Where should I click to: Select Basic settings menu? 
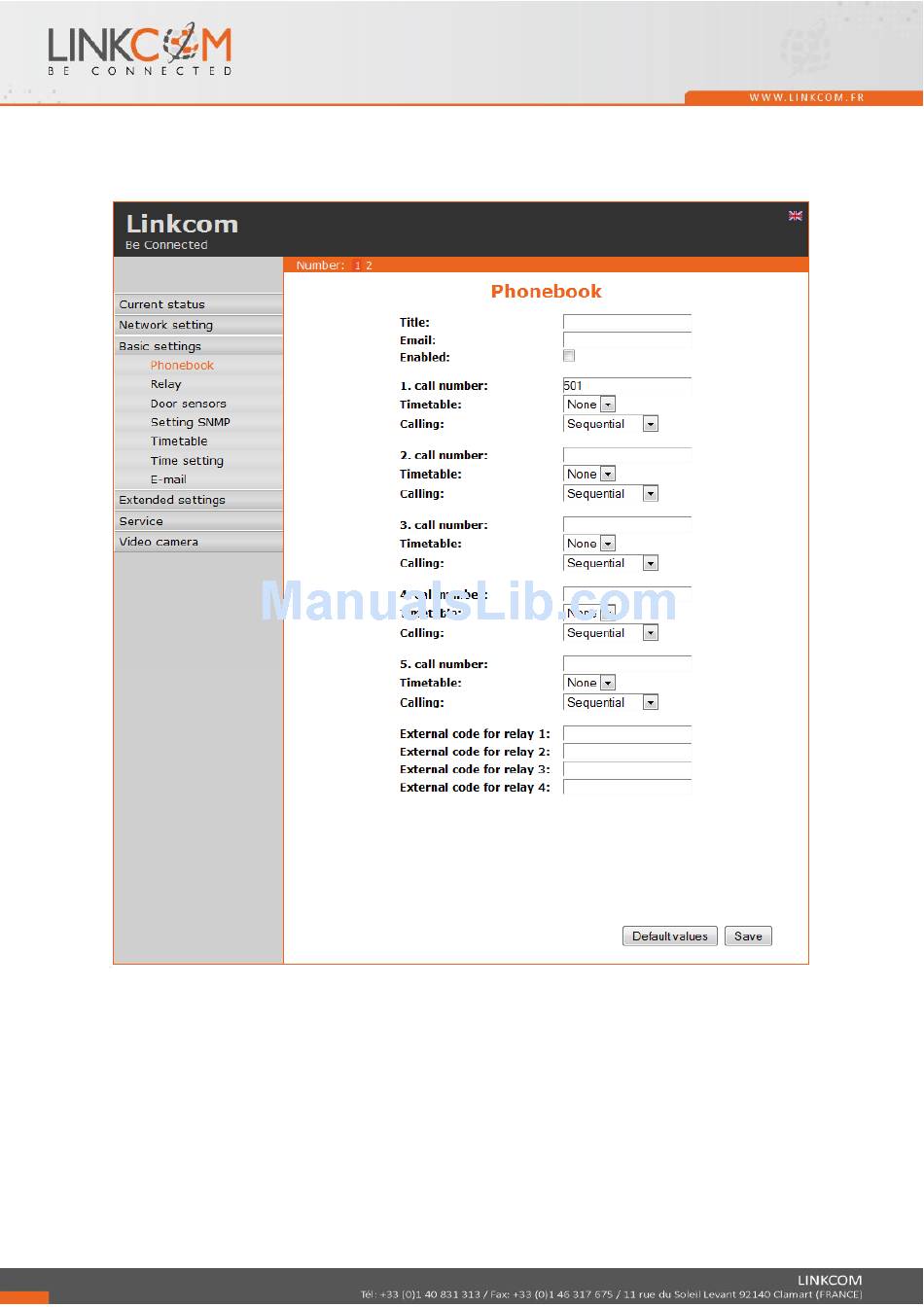(198, 346)
